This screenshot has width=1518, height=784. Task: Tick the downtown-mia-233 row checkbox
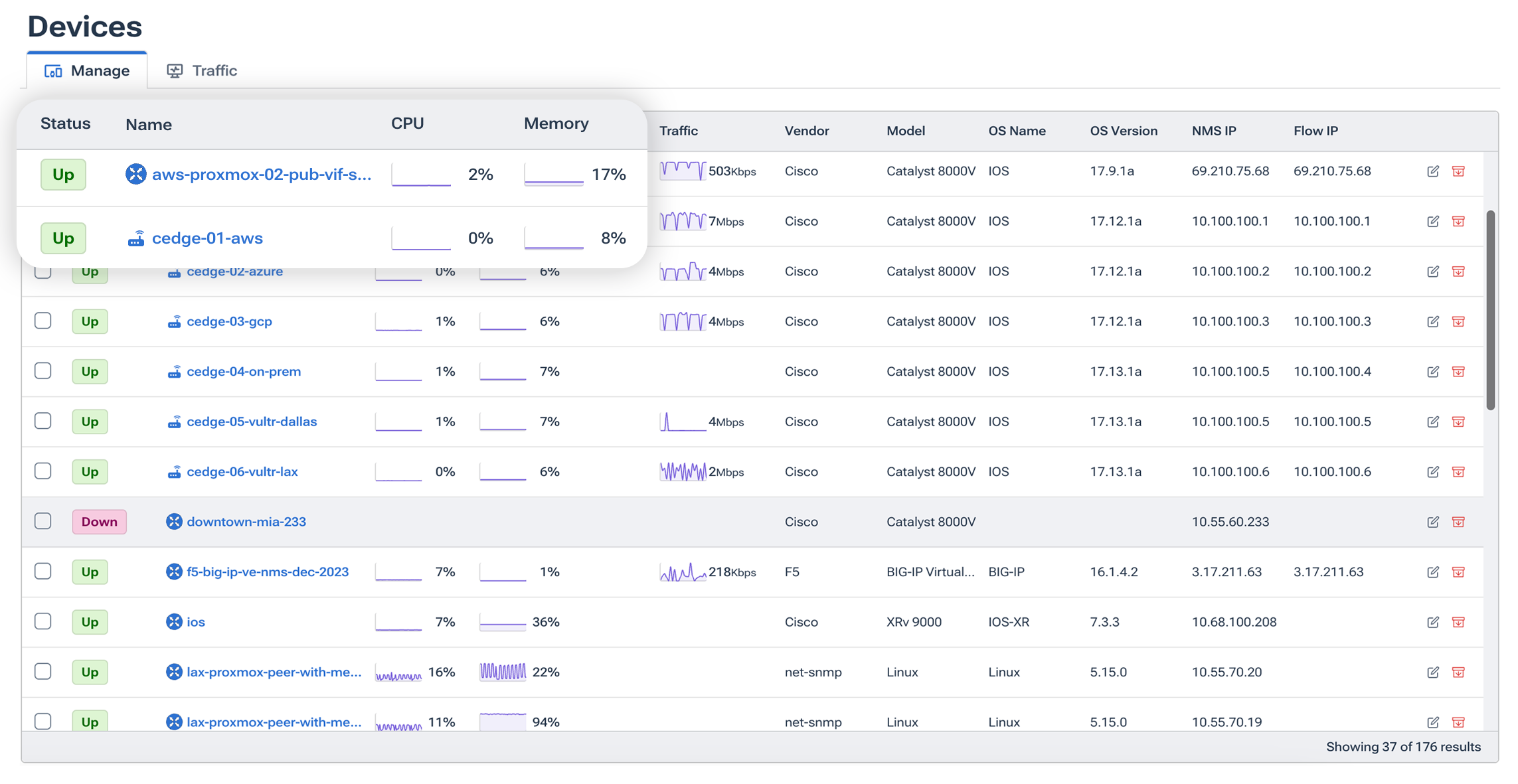[x=43, y=521]
